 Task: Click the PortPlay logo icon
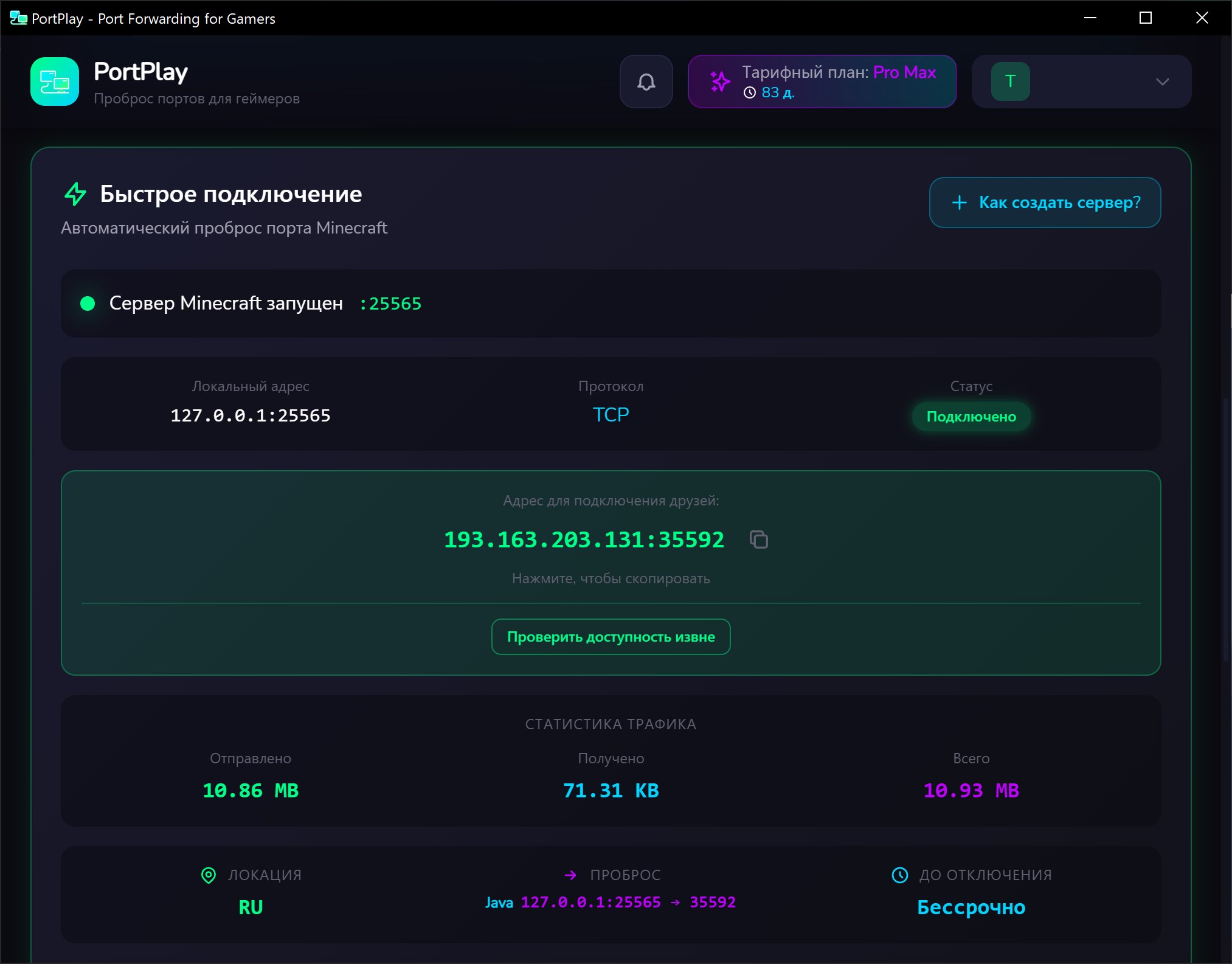point(55,81)
